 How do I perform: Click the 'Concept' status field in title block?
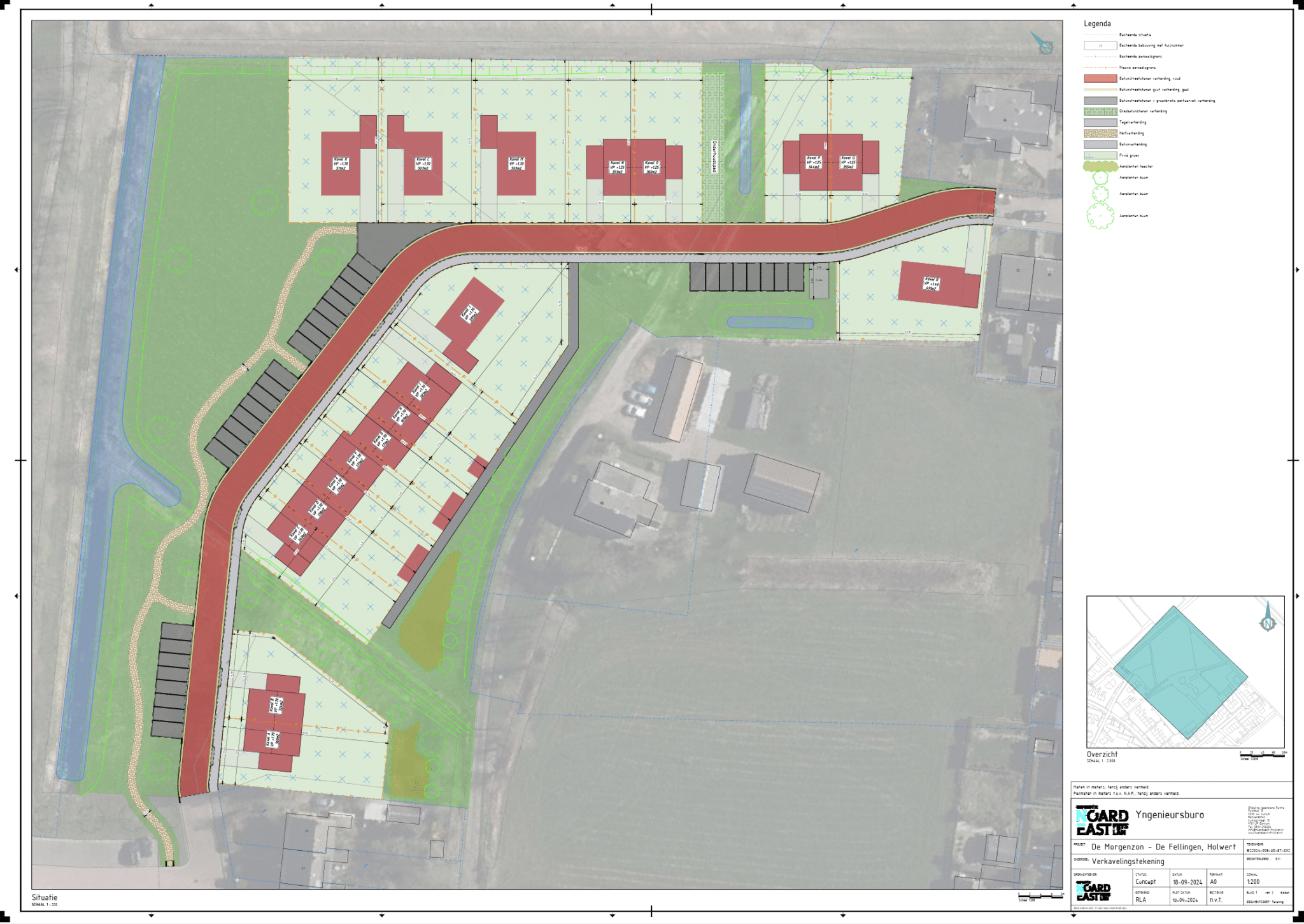tap(1145, 882)
